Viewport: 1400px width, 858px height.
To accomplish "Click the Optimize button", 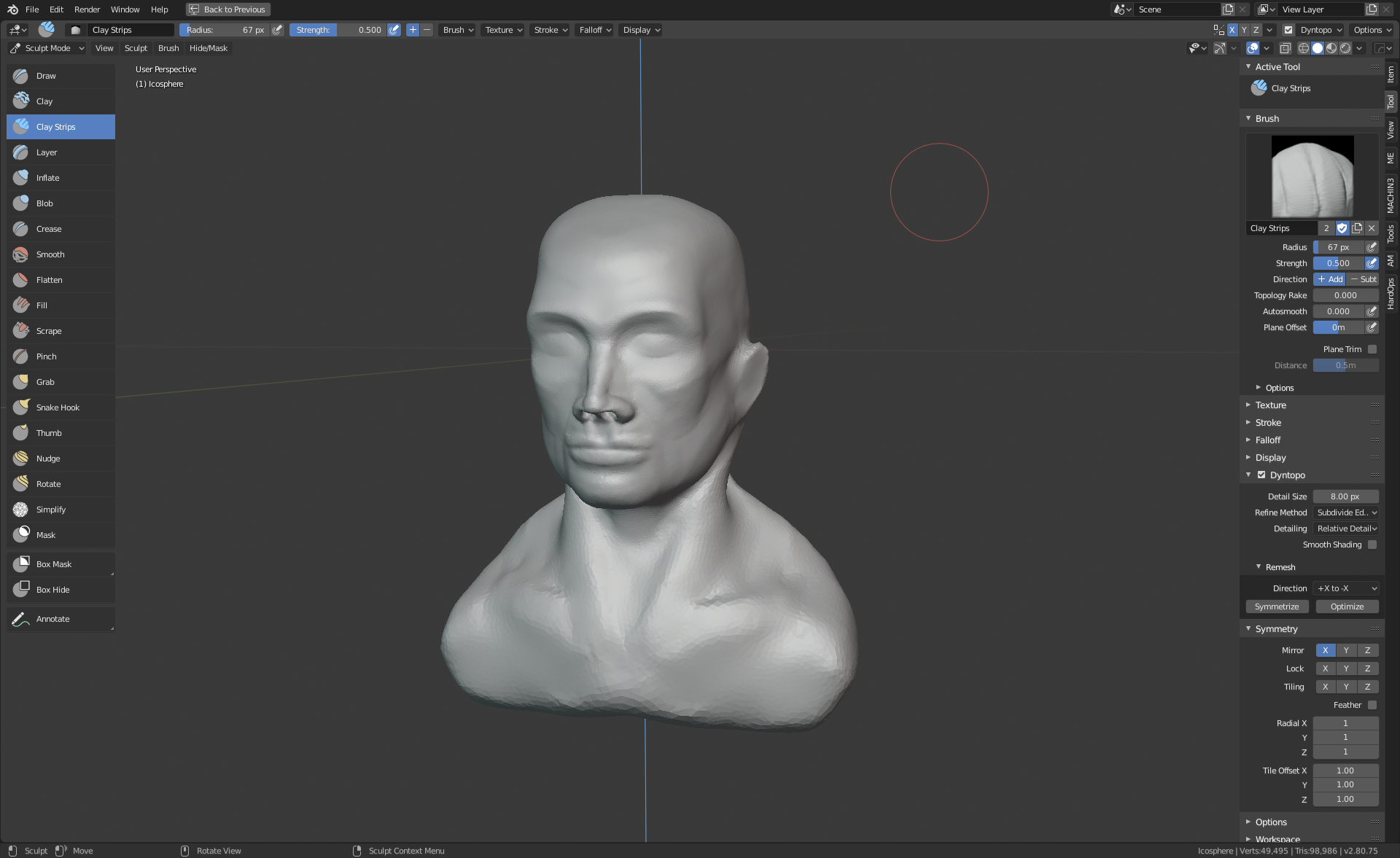I will tap(1346, 607).
